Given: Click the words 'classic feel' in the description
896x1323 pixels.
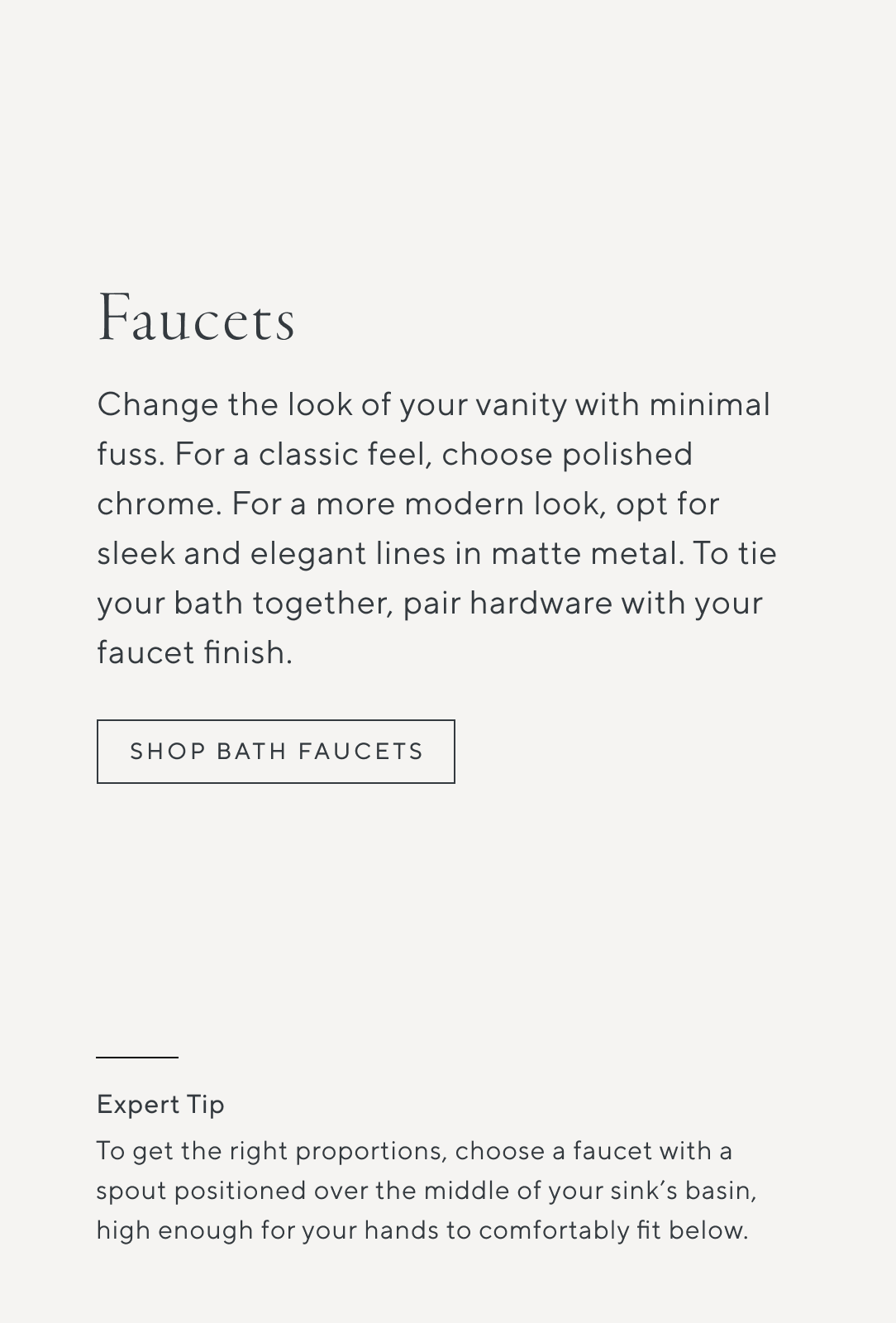Looking at the screenshot, I should [345, 455].
